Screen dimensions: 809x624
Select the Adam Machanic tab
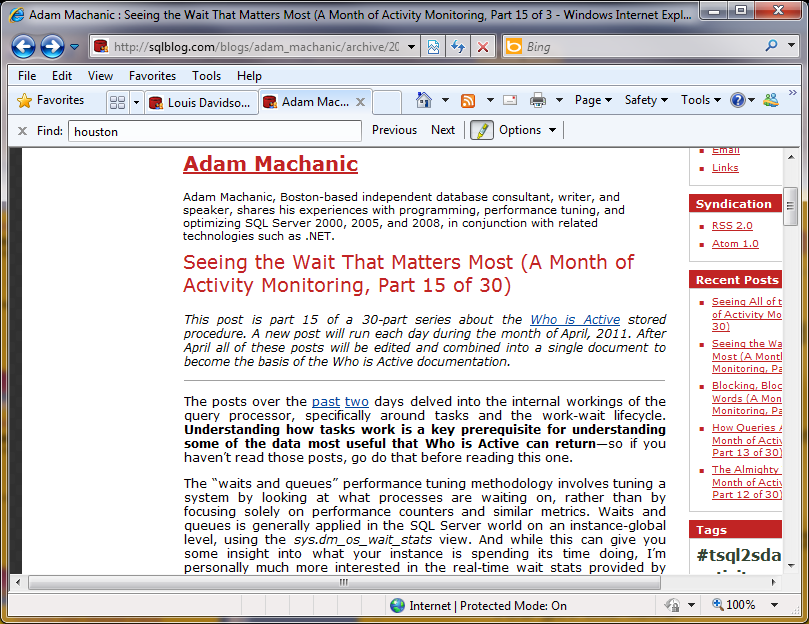tap(309, 102)
